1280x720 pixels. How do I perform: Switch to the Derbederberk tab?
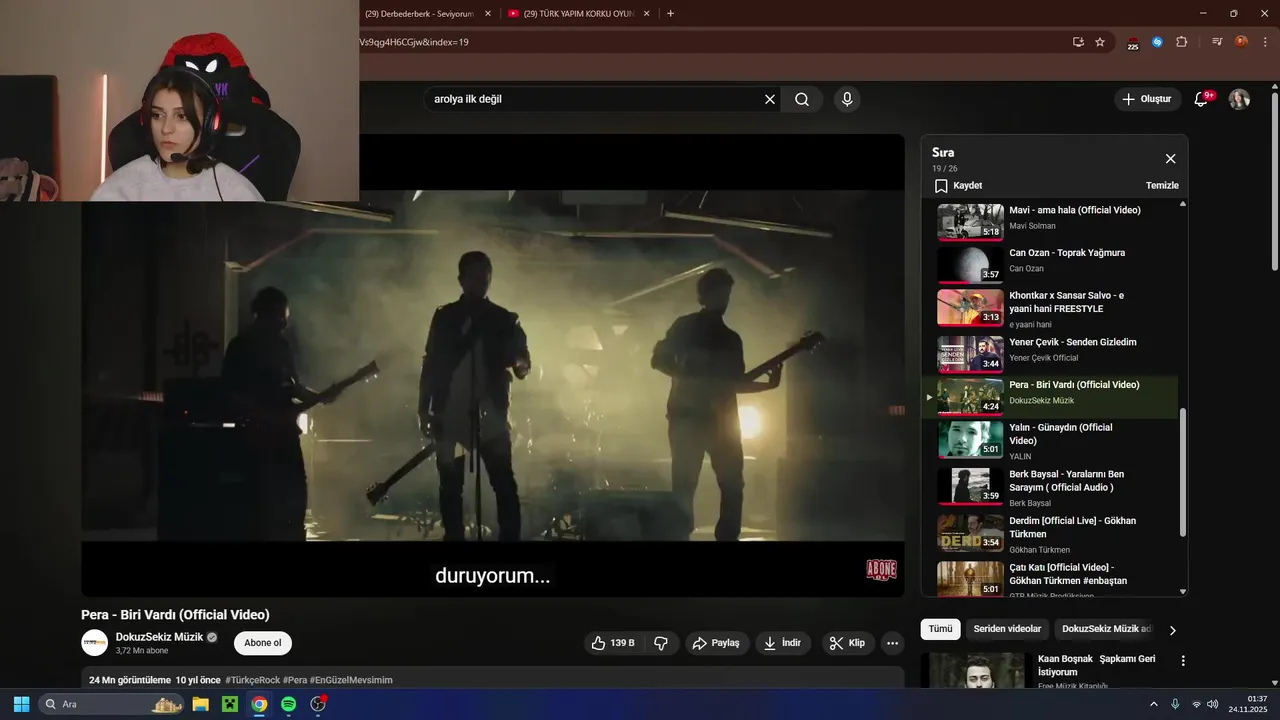click(x=418, y=14)
